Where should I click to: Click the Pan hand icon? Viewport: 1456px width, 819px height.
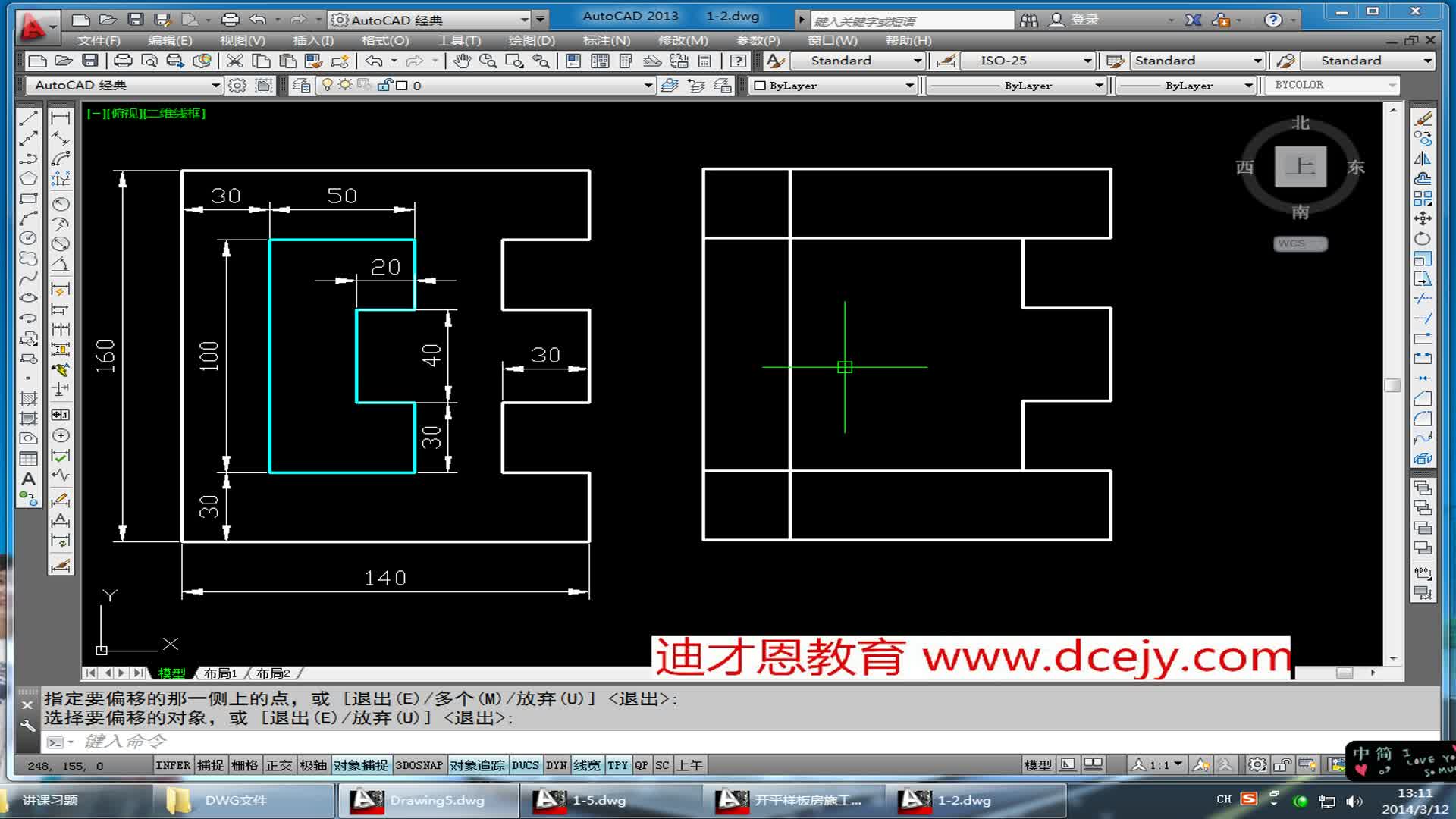point(462,61)
